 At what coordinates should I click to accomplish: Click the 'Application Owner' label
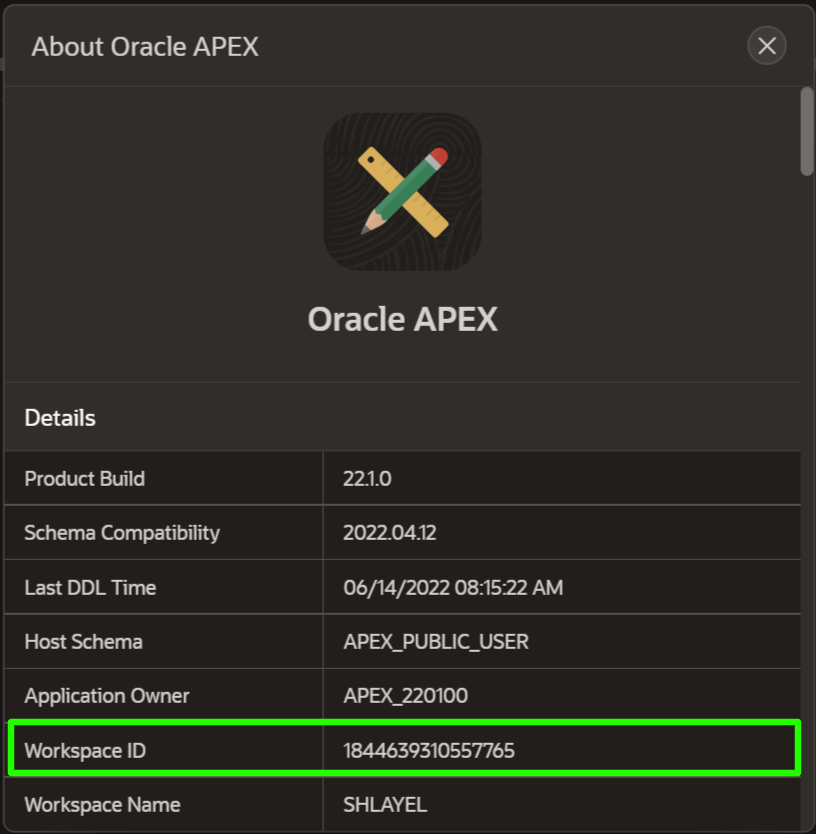pyautogui.click(x=107, y=696)
